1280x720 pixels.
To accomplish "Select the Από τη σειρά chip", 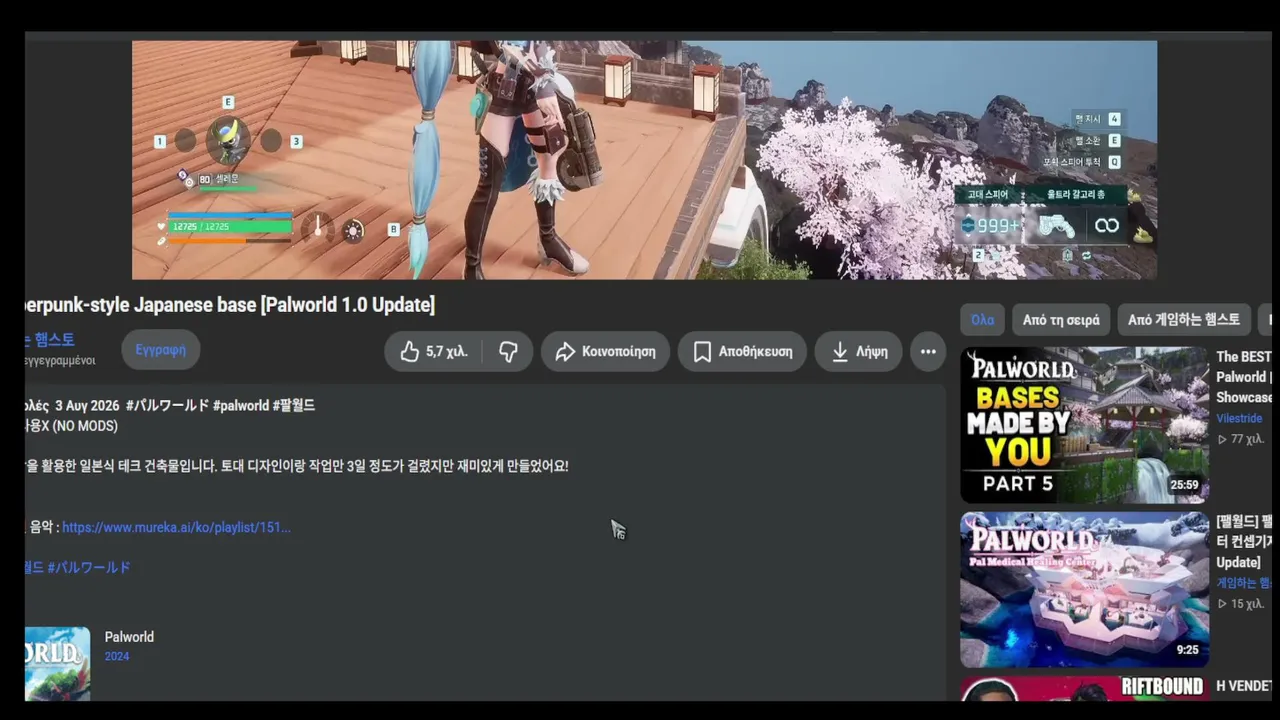I will (x=1061, y=320).
